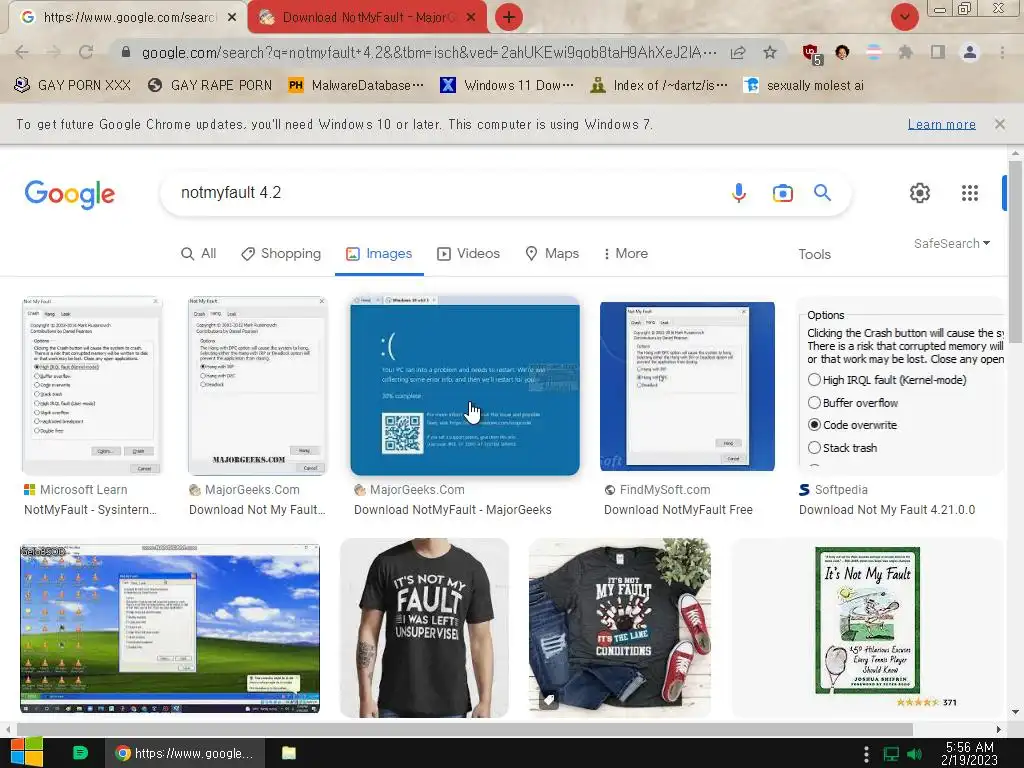The image size is (1024, 768).
Task: Open Download Not My Fault 4.21.0.0 link
Action: pyautogui.click(x=887, y=509)
